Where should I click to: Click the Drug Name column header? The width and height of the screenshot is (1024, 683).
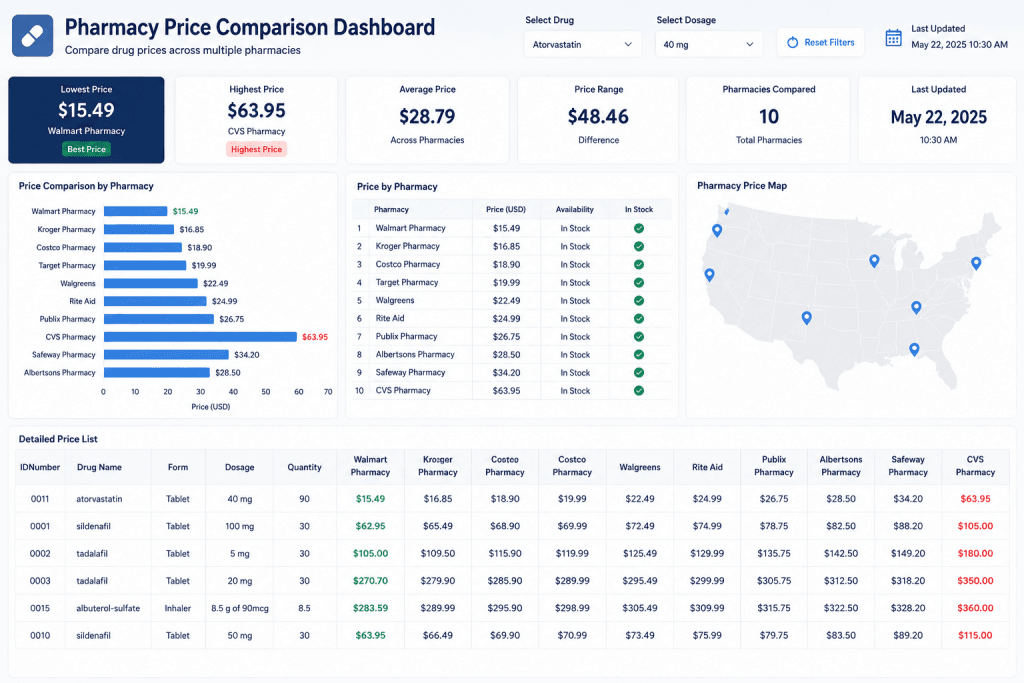[x=99, y=468]
